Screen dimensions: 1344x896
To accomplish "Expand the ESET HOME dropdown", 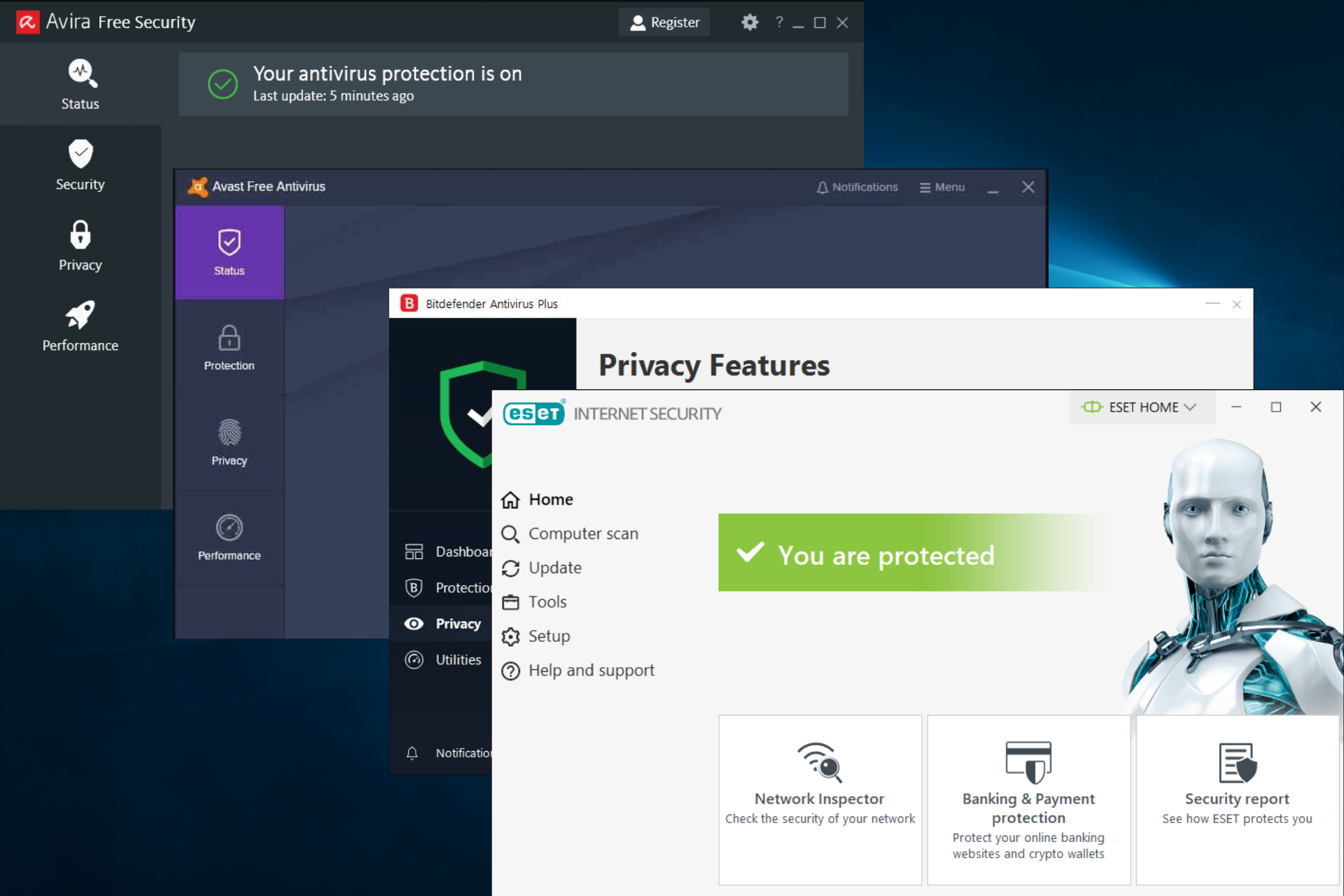I will 1141,407.
